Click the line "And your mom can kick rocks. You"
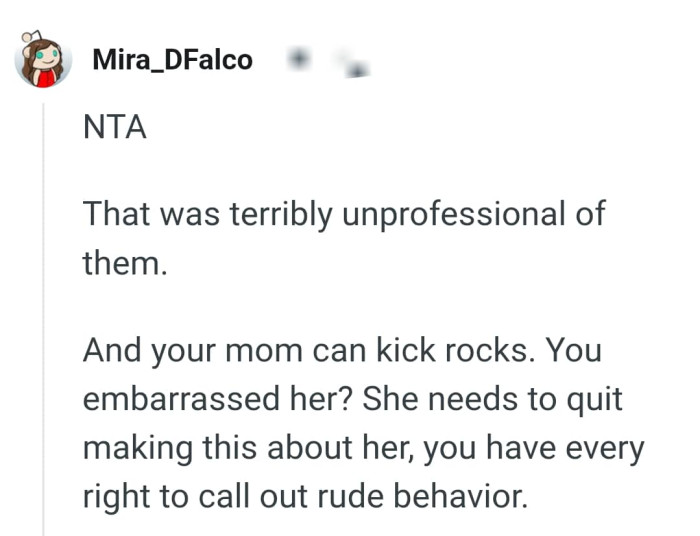 (x=340, y=350)
